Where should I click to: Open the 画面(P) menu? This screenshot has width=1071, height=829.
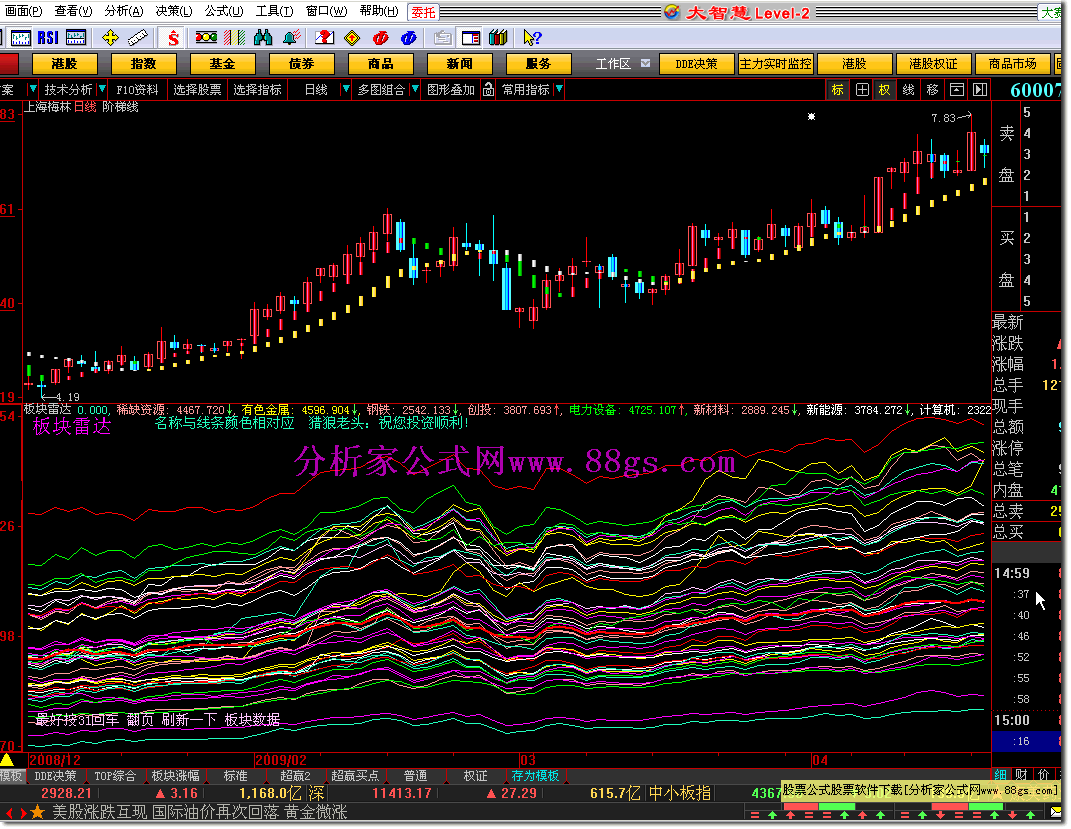click(x=24, y=11)
